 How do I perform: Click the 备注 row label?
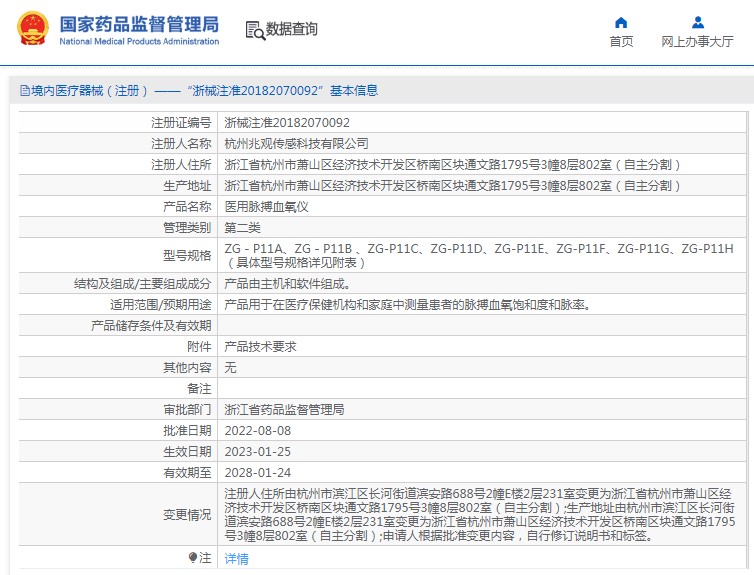199,388
